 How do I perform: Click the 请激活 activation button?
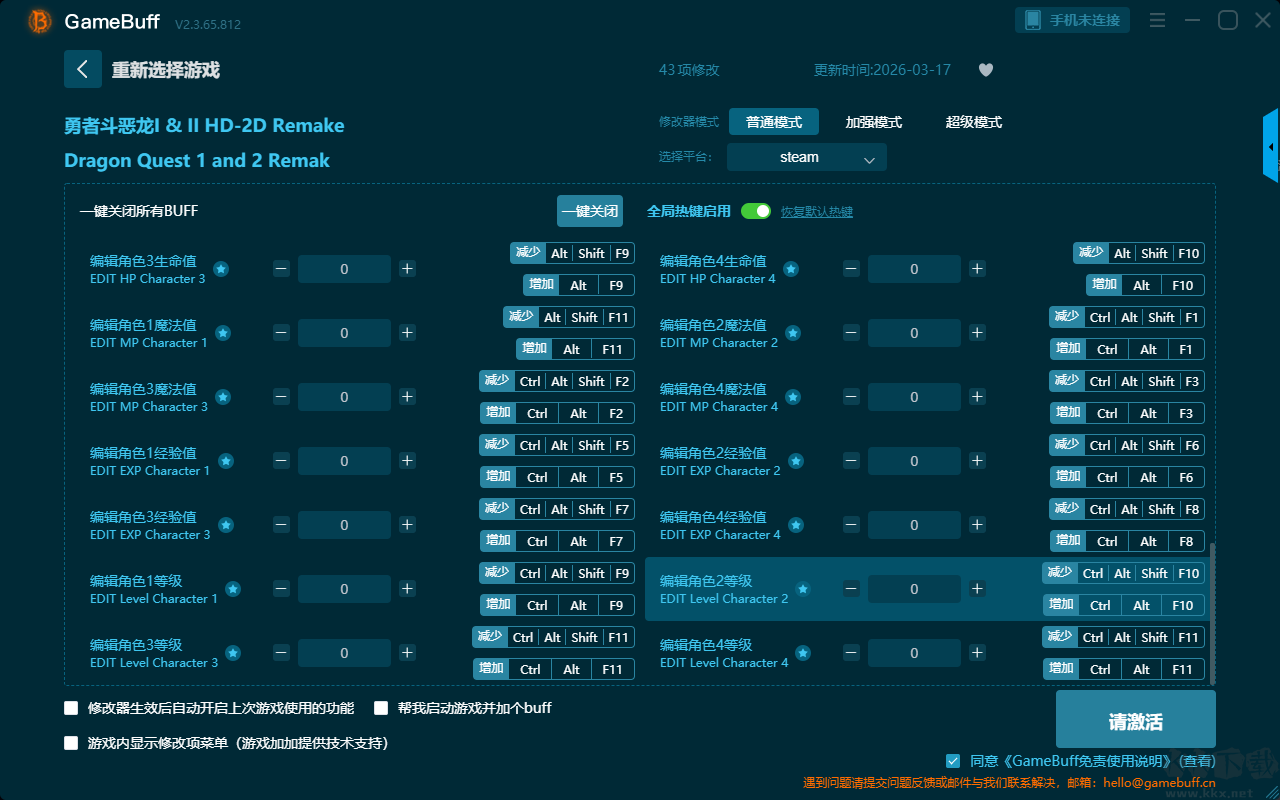tap(1136, 719)
